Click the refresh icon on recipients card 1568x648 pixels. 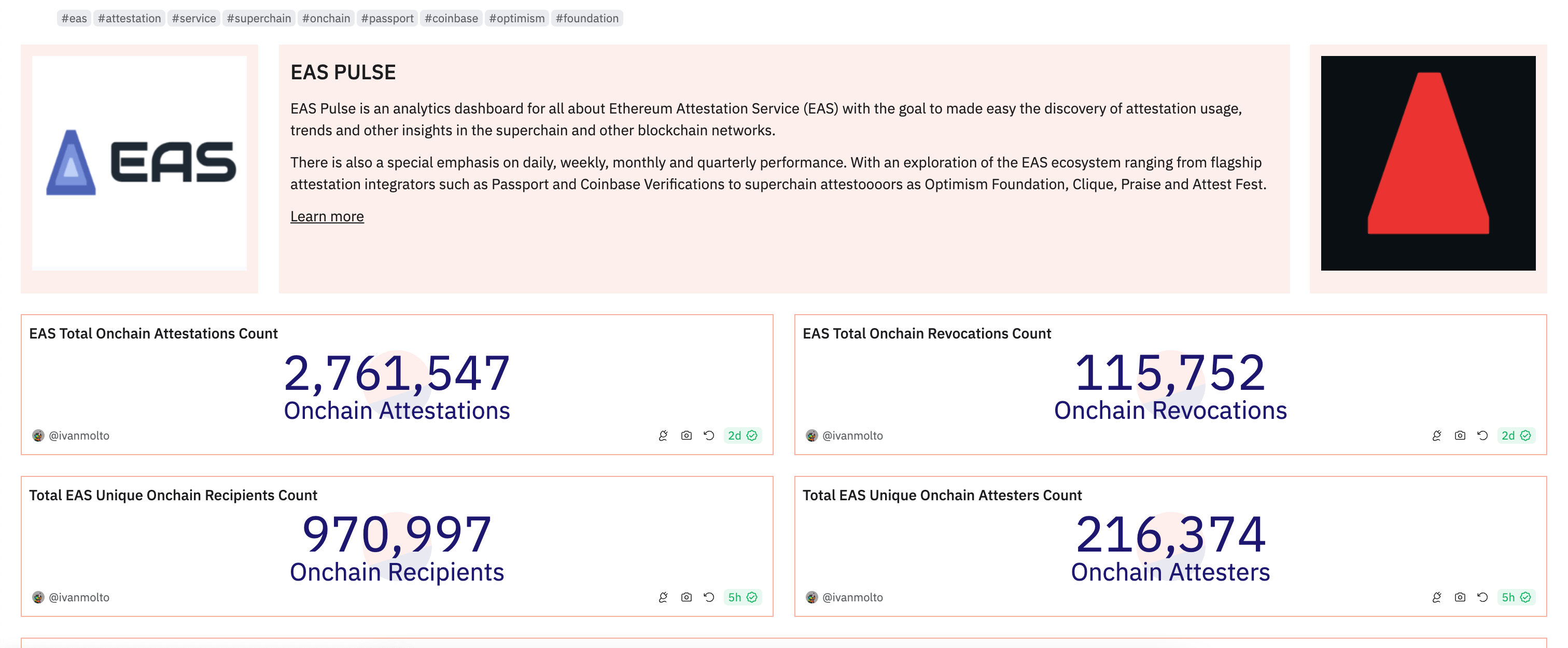click(708, 596)
